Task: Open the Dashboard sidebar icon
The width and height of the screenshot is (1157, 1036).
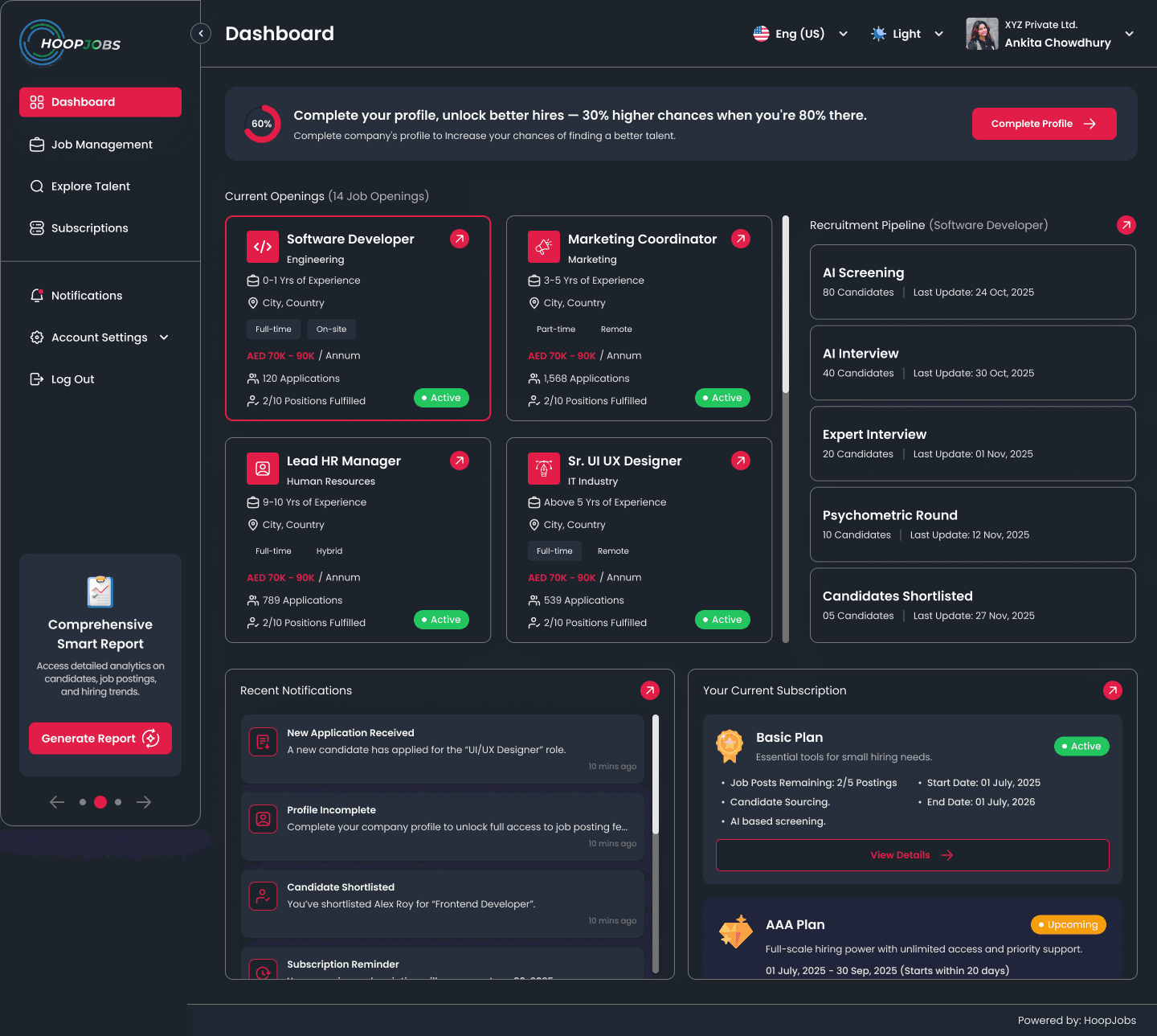Action: point(37,102)
